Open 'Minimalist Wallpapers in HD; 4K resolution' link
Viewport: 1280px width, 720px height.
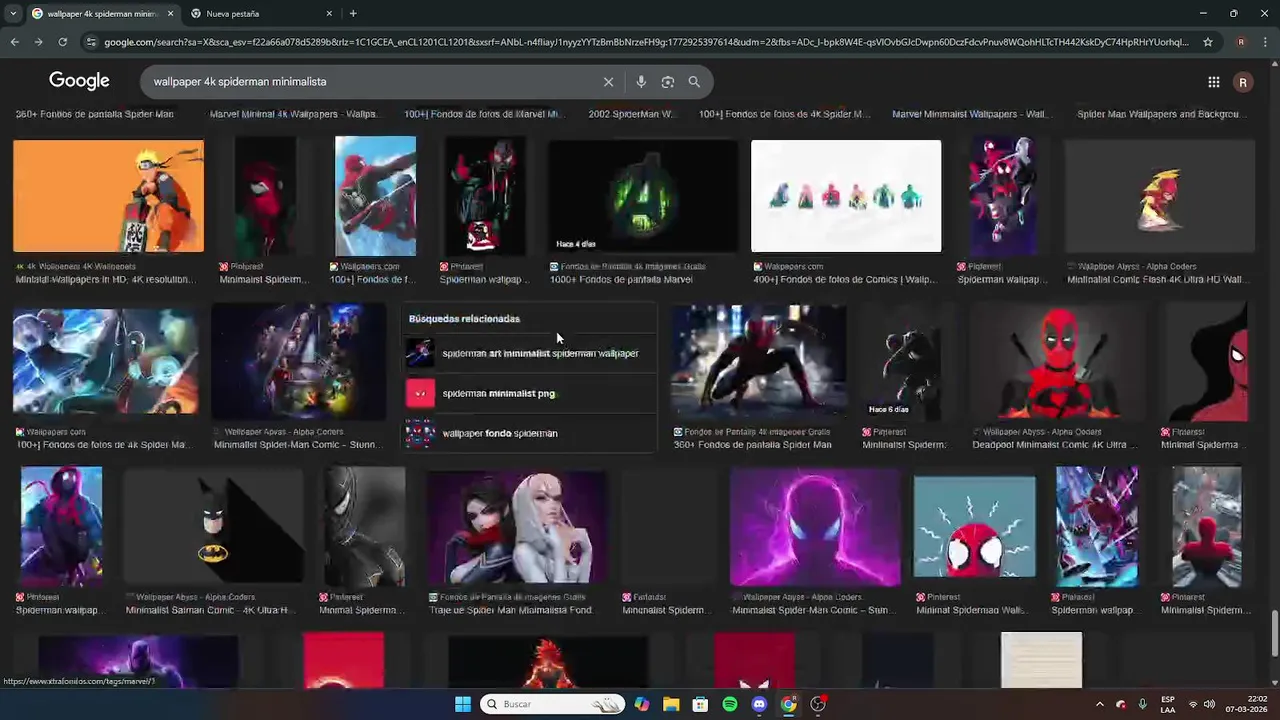[x=106, y=280]
